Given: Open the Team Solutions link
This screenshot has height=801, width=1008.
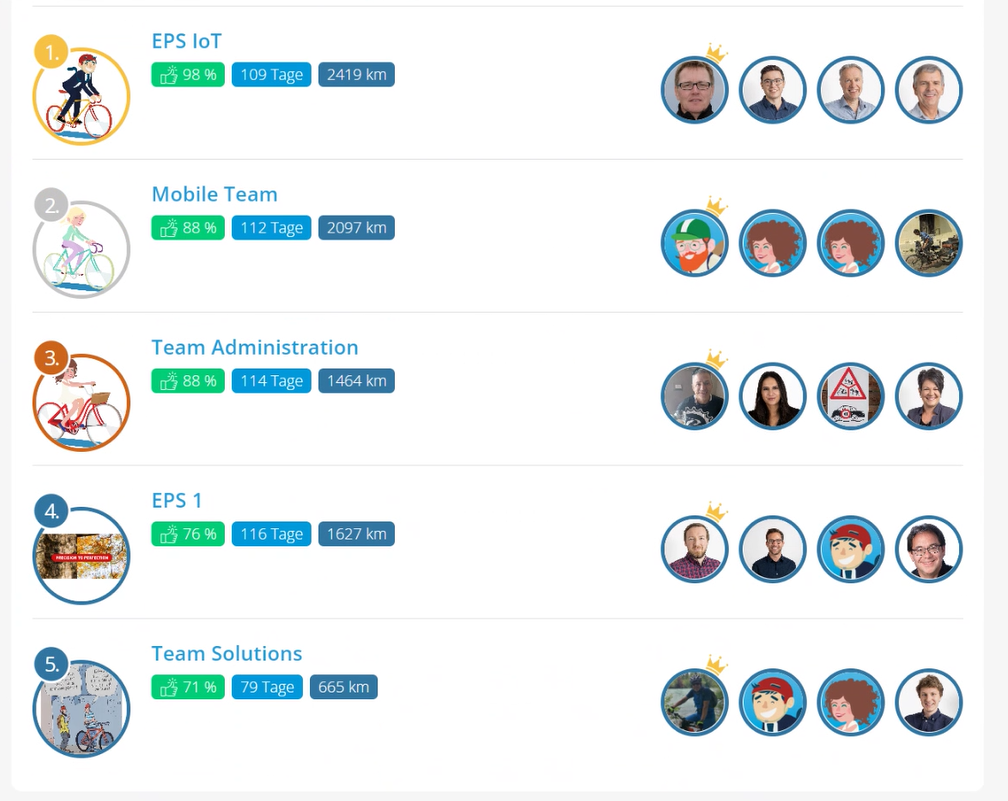Looking at the screenshot, I should click(x=226, y=653).
